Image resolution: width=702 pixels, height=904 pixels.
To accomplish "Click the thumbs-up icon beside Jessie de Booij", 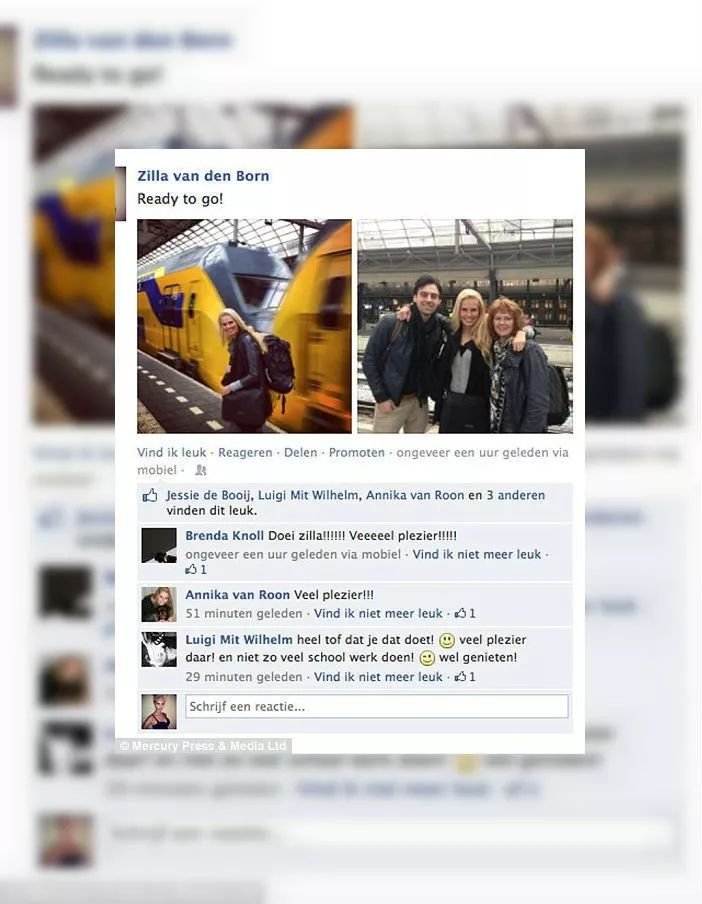I will [x=150, y=495].
